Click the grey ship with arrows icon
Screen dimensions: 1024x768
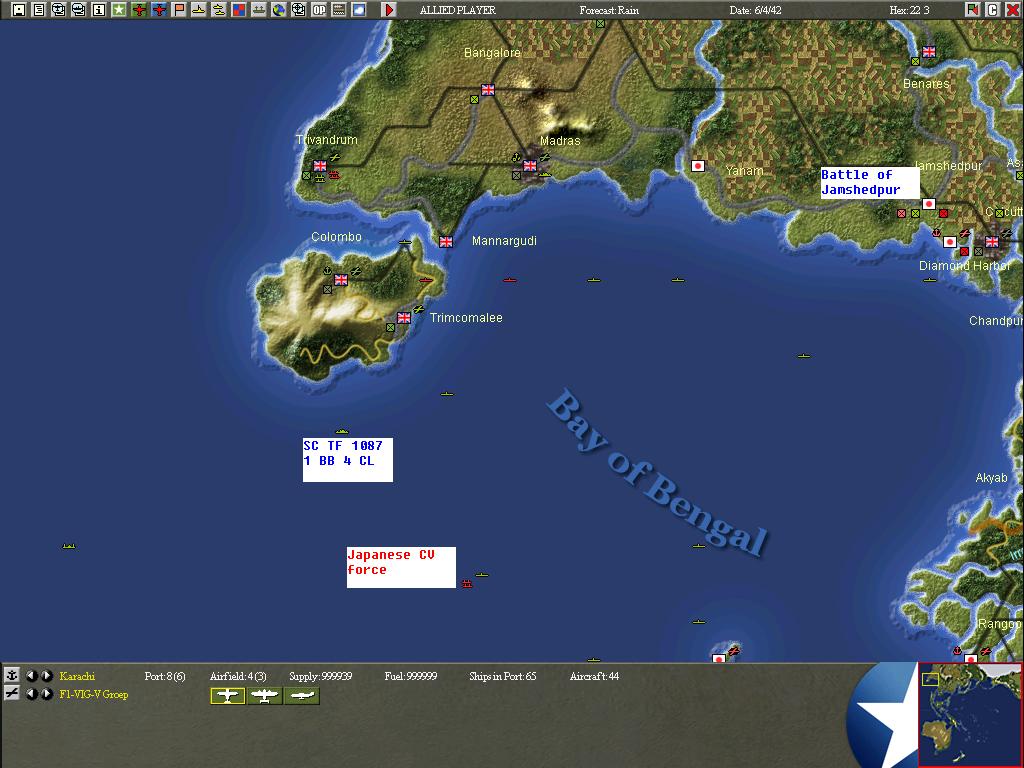tap(259, 10)
